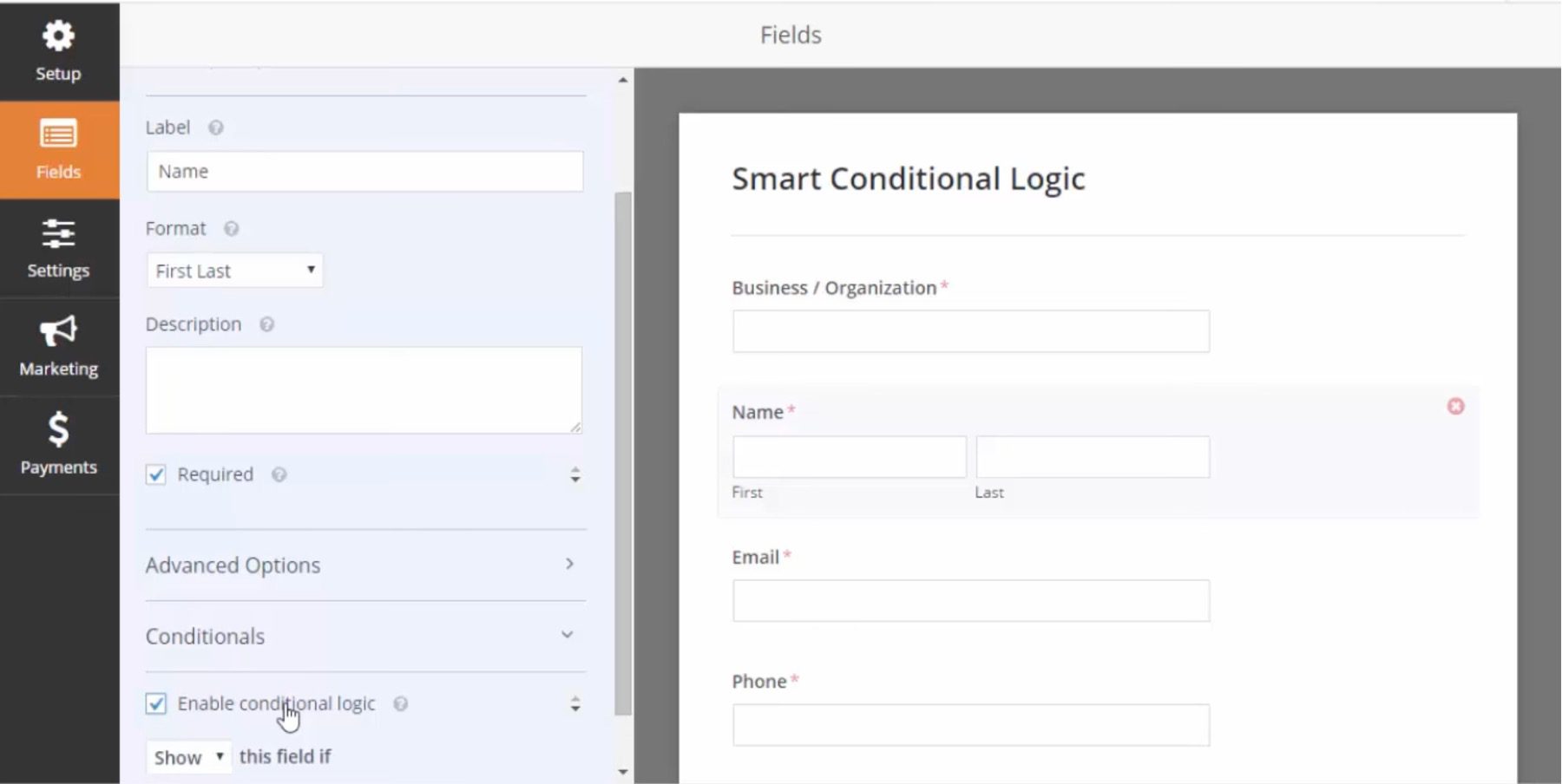Open the Format dropdown
The height and width of the screenshot is (784, 1562).
click(234, 270)
